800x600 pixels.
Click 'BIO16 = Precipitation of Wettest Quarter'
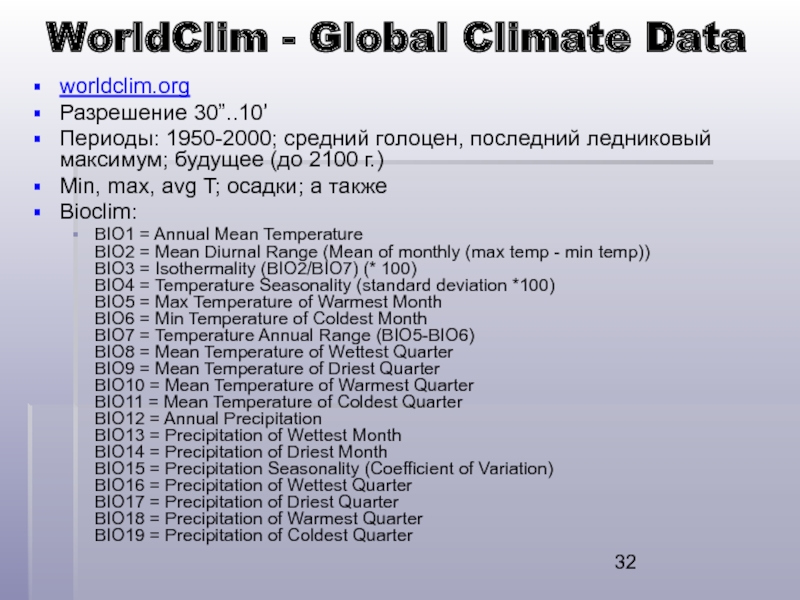[x=253, y=485]
